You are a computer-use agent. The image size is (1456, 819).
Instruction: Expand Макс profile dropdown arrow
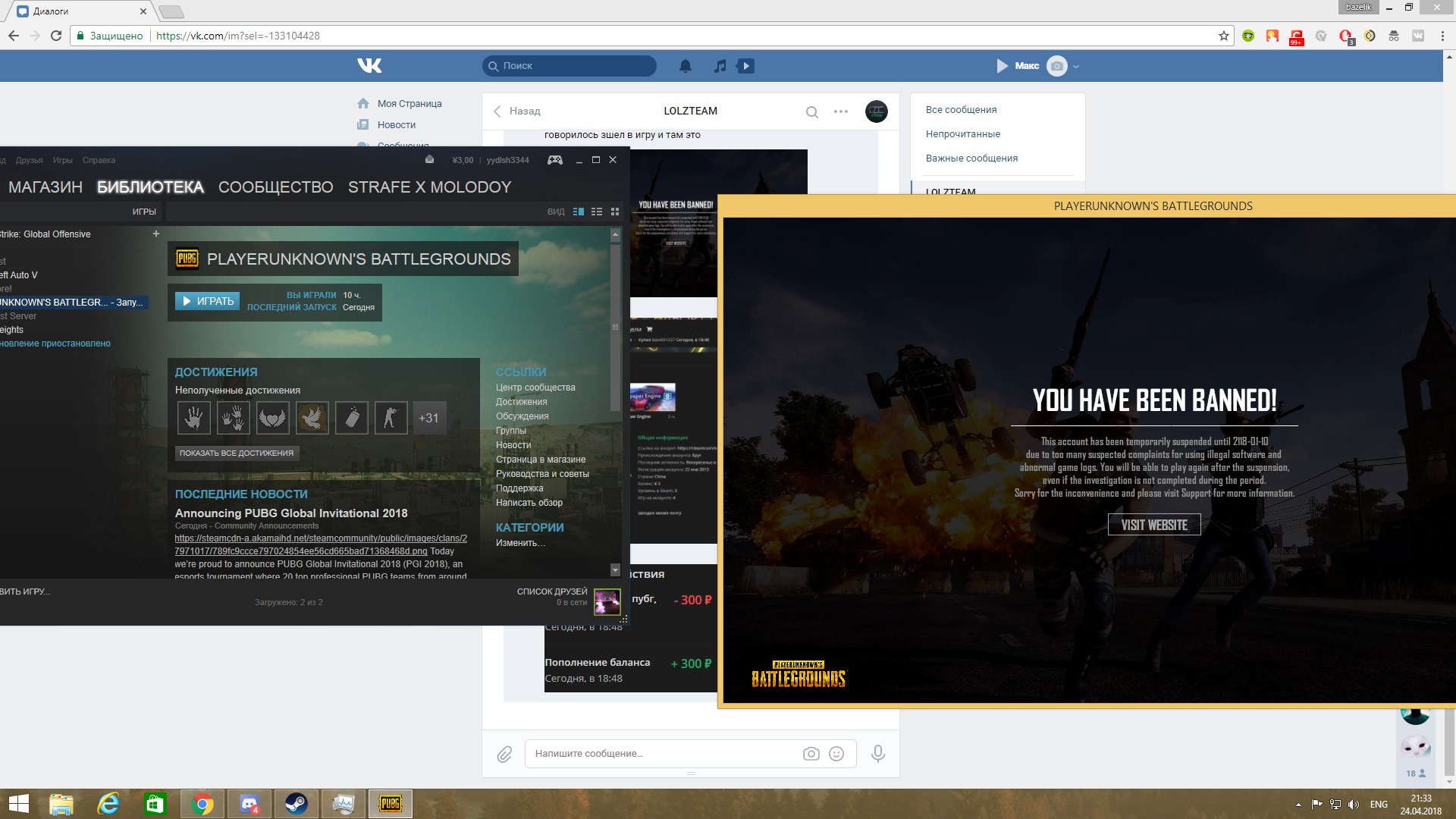coord(1076,67)
